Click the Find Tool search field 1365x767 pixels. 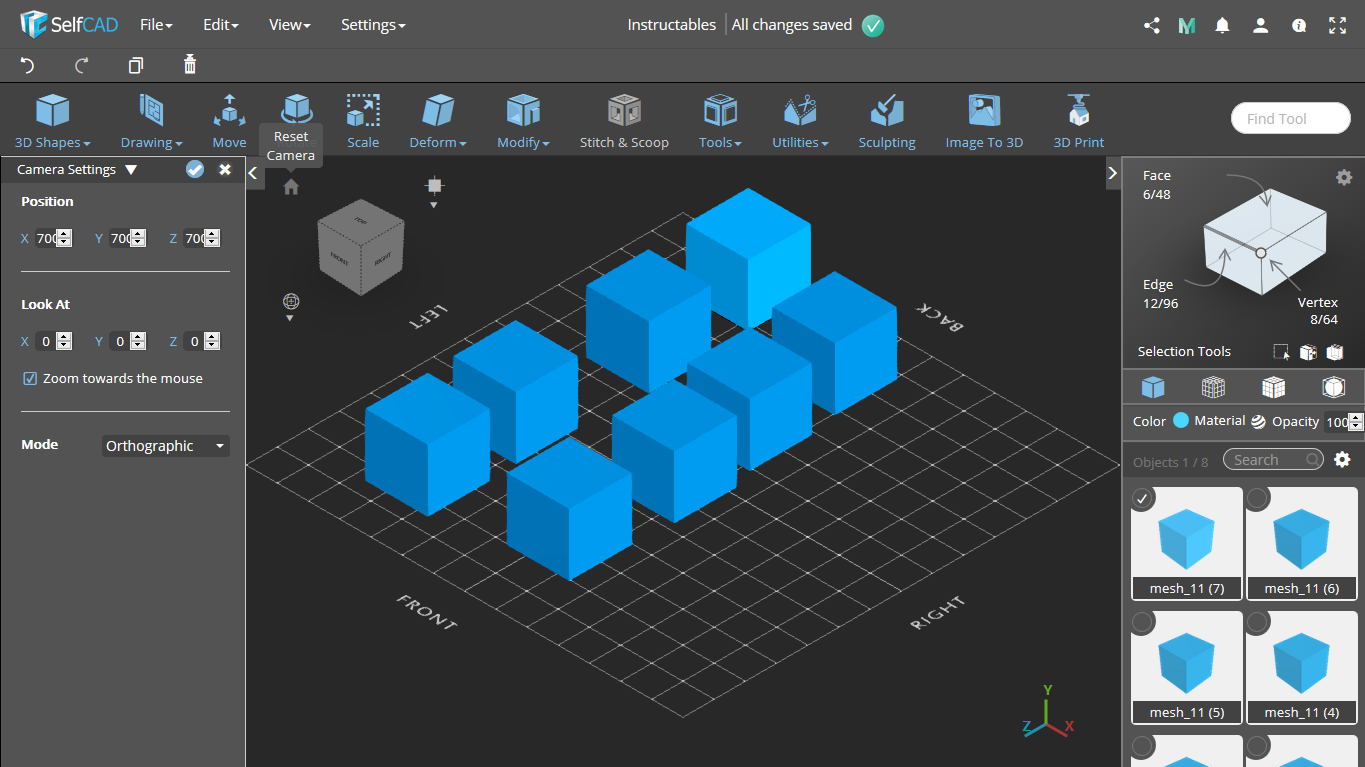click(1290, 118)
